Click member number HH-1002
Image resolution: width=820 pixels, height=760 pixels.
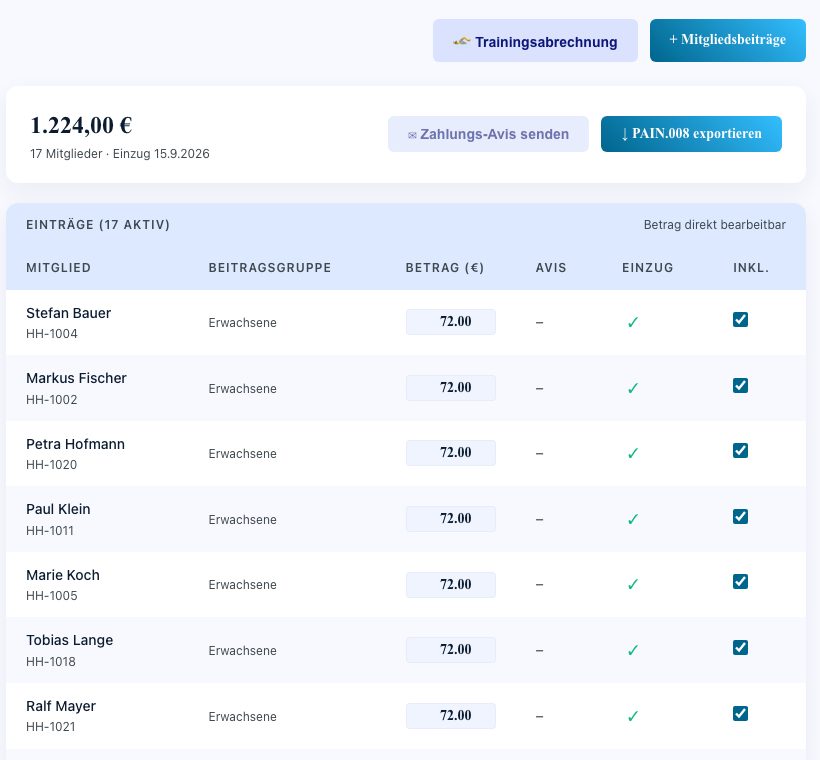pos(52,400)
